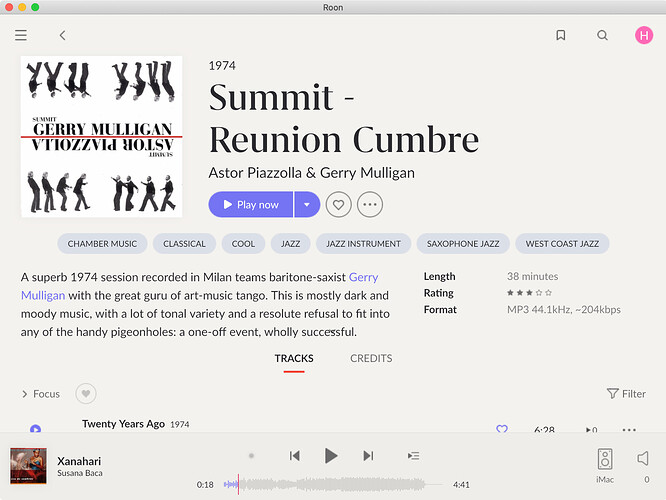This screenshot has width=666, height=500.
Task: Open the Play now dropdown arrow
Action: click(x=307, y=205)
